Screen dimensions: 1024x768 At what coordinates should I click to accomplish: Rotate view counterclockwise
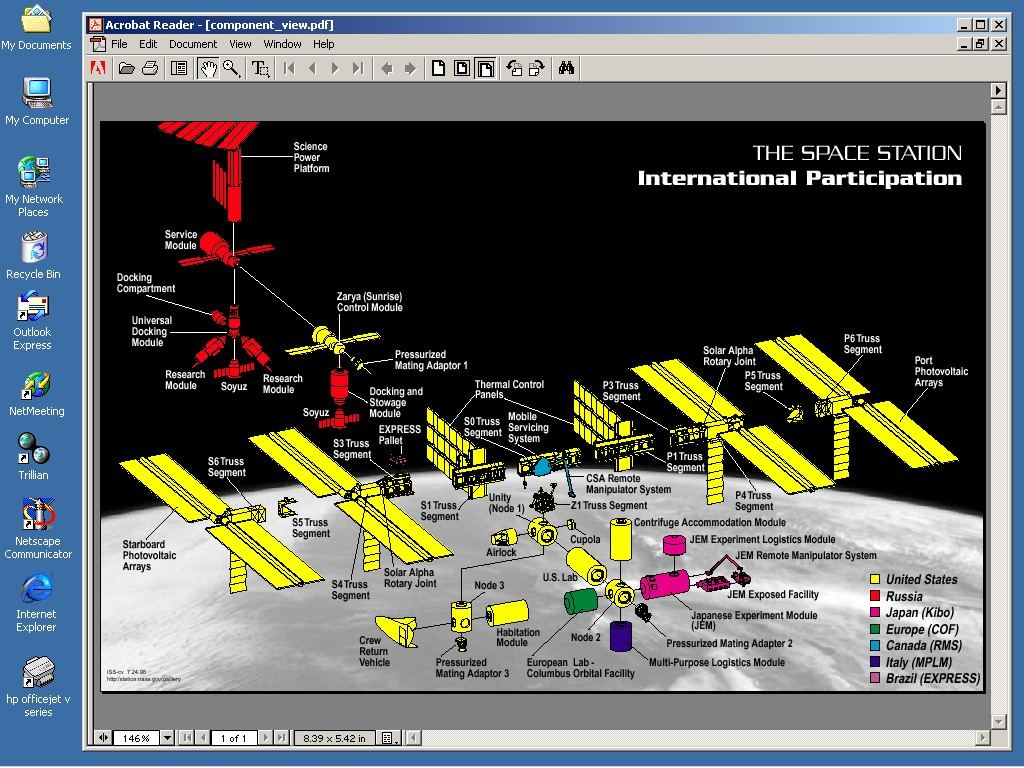(x=515, y=69)
